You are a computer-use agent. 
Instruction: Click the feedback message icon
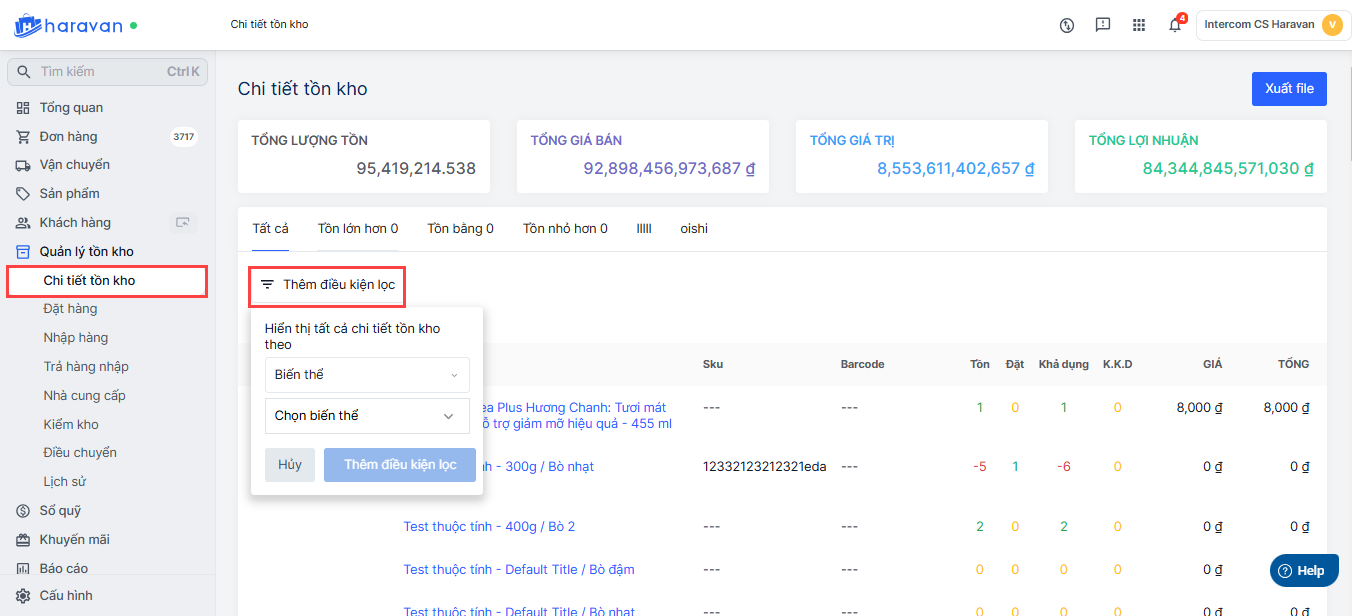(x=1103, y=25)
